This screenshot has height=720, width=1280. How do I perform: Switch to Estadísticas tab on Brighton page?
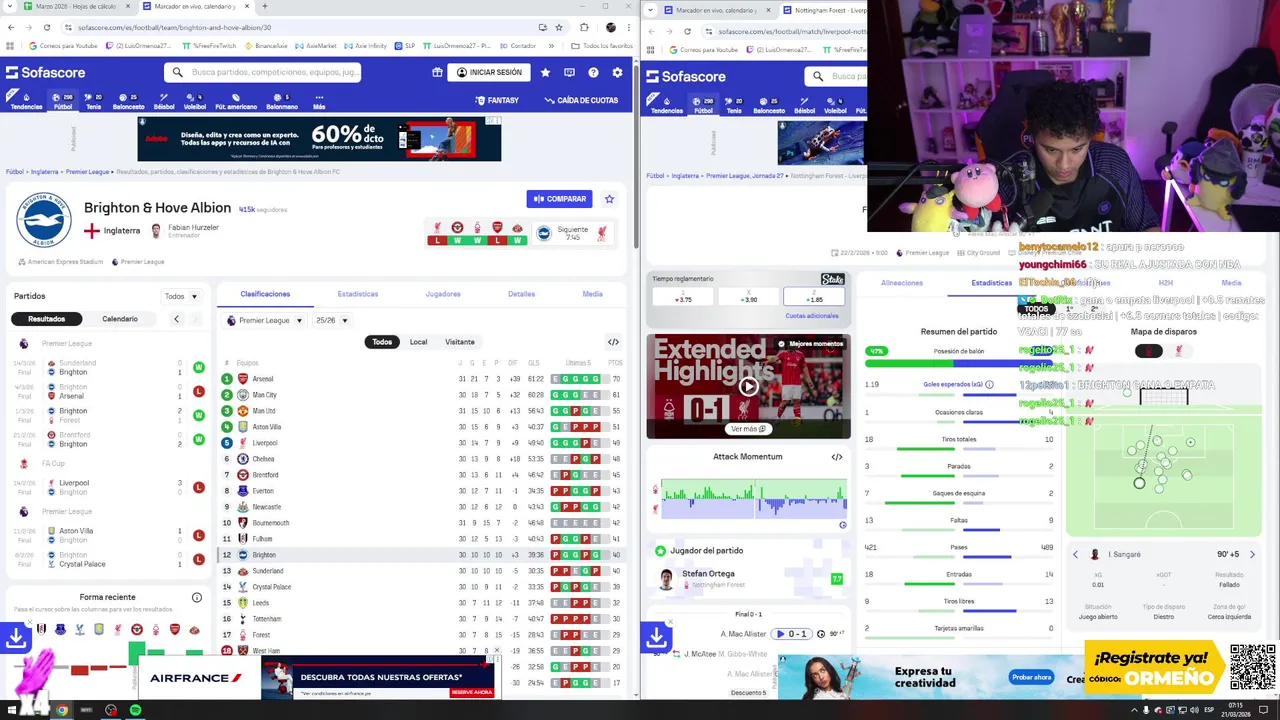[358, 294]
